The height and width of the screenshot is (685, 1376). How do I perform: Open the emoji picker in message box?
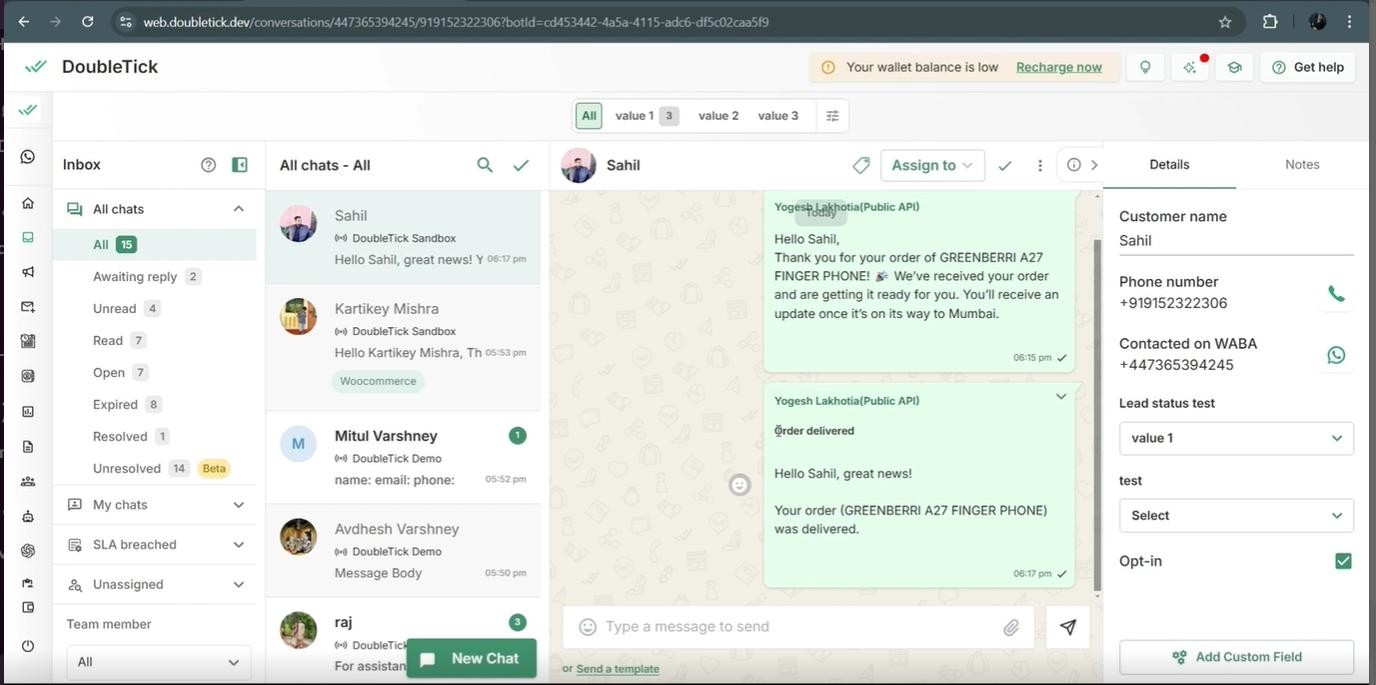(x=588, y=627)
